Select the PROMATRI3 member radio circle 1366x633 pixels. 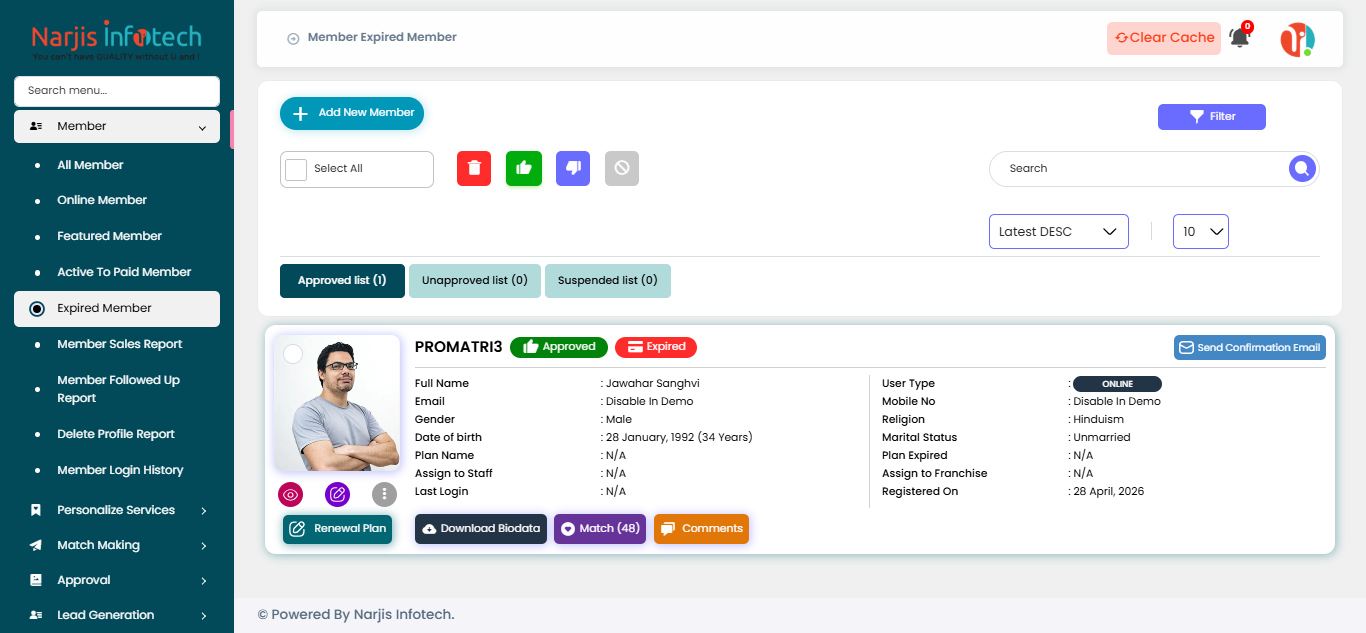tap(293, 354)
